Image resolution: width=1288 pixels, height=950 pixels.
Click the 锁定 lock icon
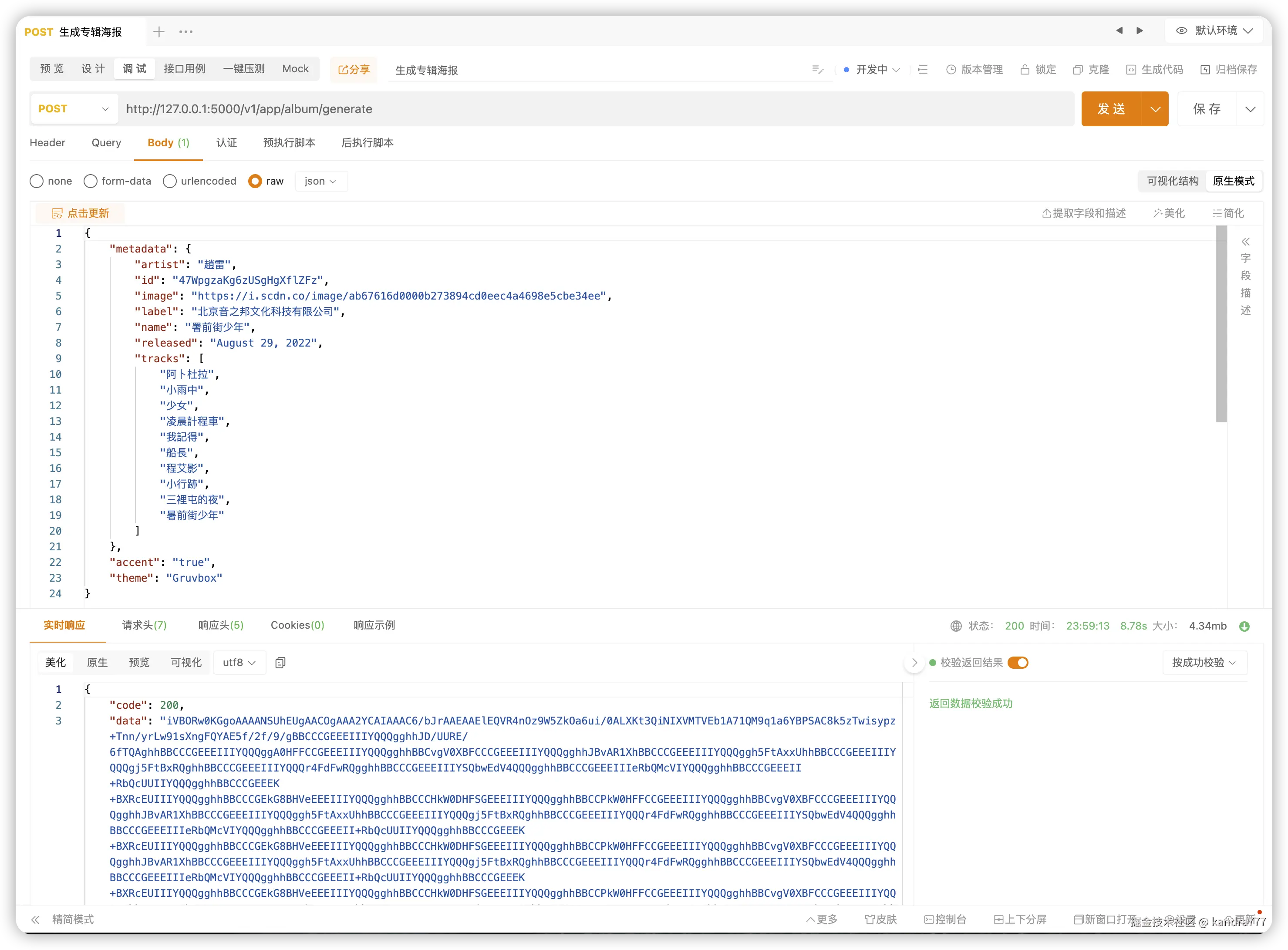pos(1025,70)
